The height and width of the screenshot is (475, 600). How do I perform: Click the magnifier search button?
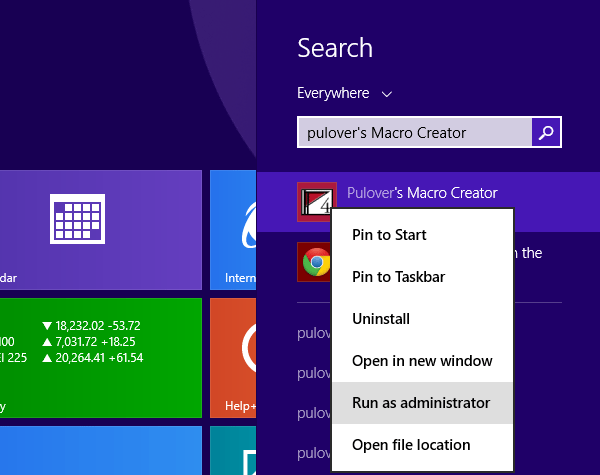tap(546, 132)
